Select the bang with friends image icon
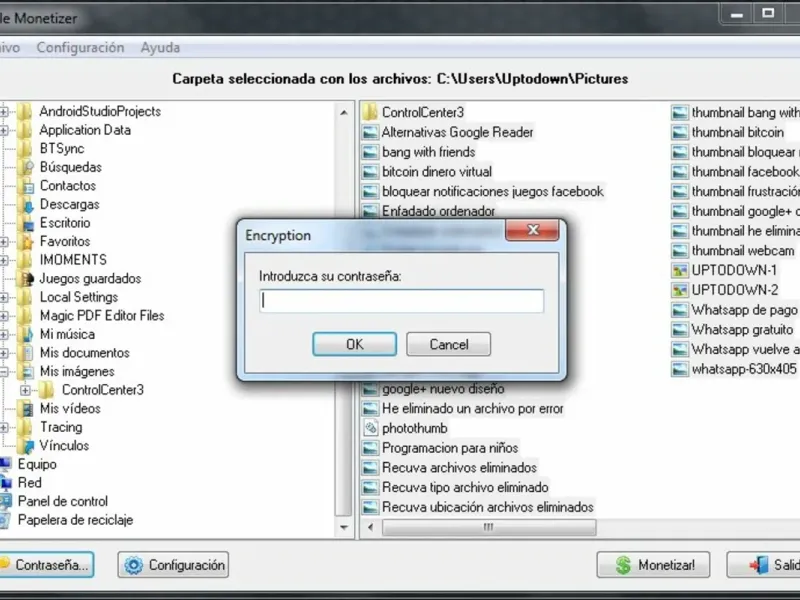The width and height of the screenshot is (800, 600). pyautogui.click(x=370, y=152)
